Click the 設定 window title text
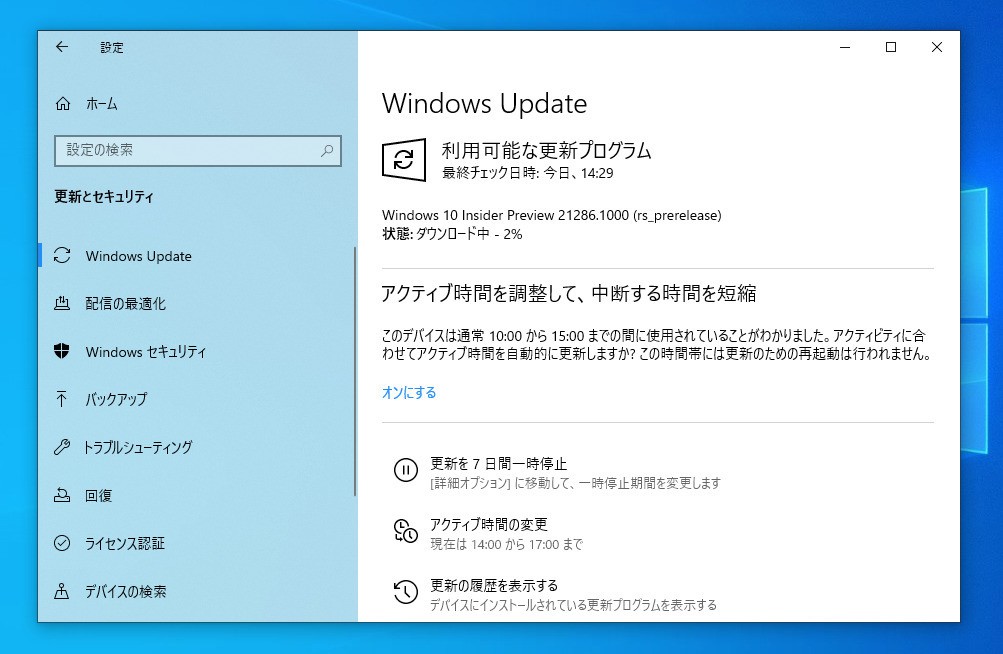 tap(112, 47)
